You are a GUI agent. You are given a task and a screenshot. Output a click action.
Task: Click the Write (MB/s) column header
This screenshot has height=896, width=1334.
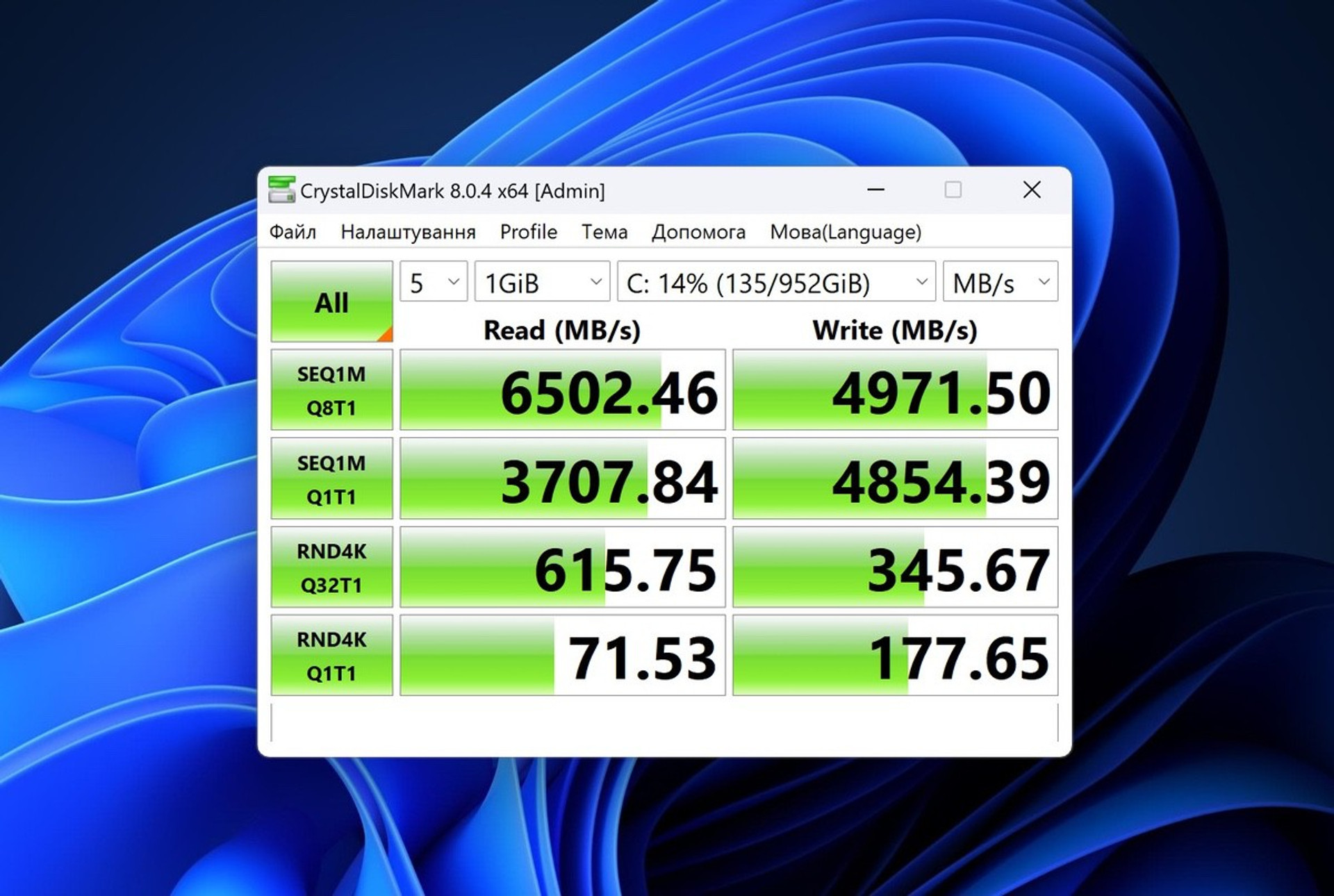coord(895,330)
